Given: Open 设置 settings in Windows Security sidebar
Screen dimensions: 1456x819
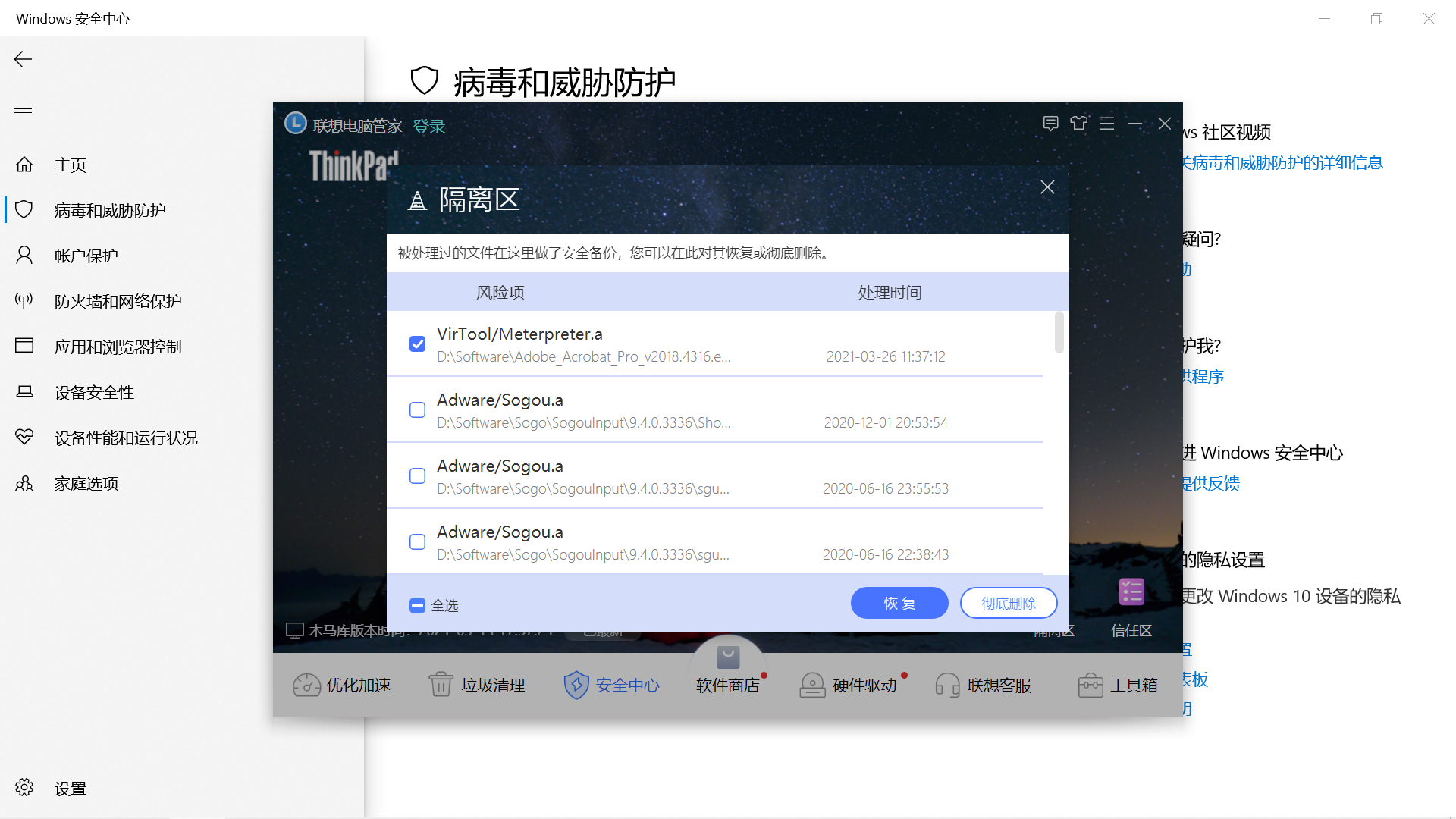Looking at the screenshot, I should (x=70, y=789).
